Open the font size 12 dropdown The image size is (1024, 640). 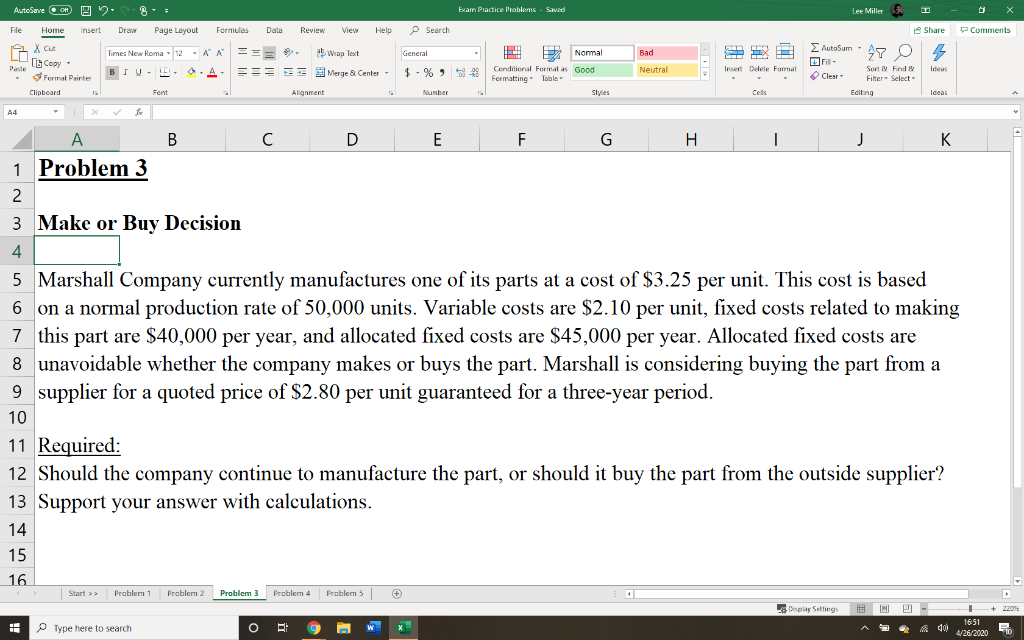195,53
